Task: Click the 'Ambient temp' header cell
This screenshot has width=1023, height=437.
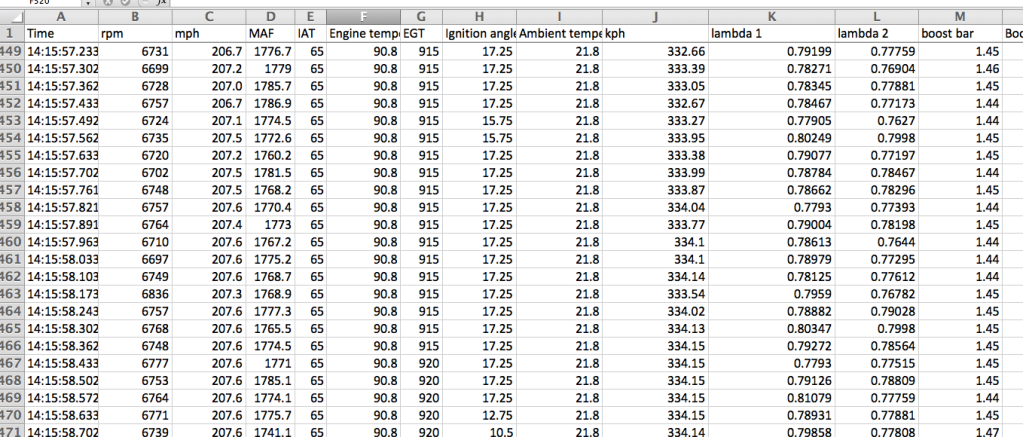Action: tap(559, 33)
